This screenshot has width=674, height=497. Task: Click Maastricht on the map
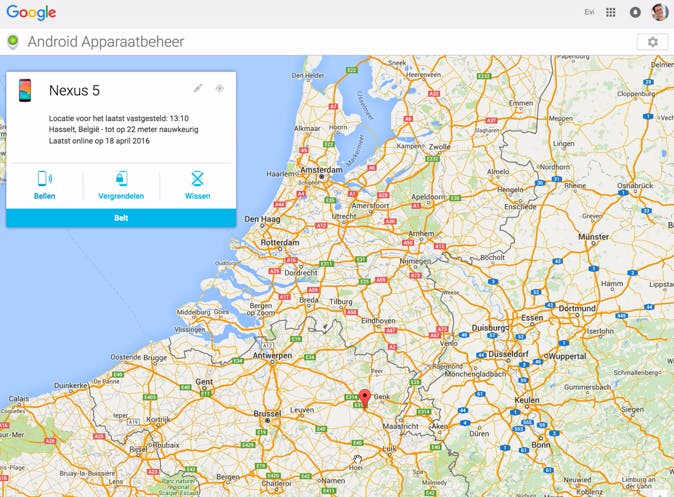(x=401, y=426)
